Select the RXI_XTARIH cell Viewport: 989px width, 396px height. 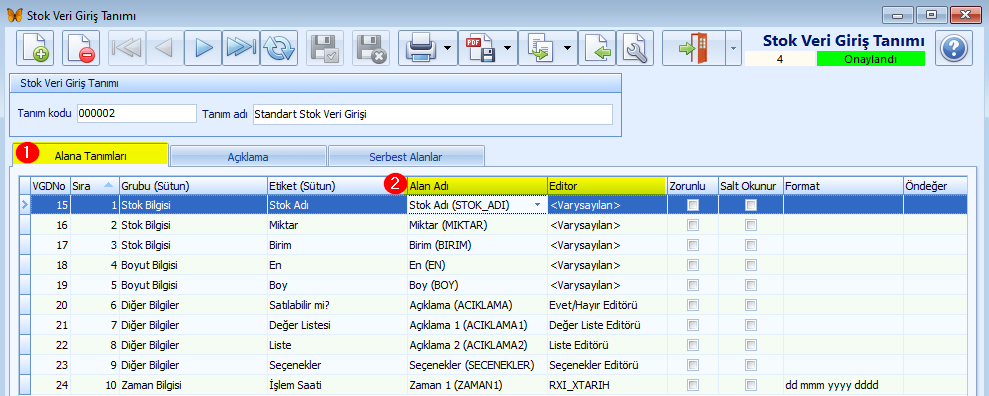[607, 385]
